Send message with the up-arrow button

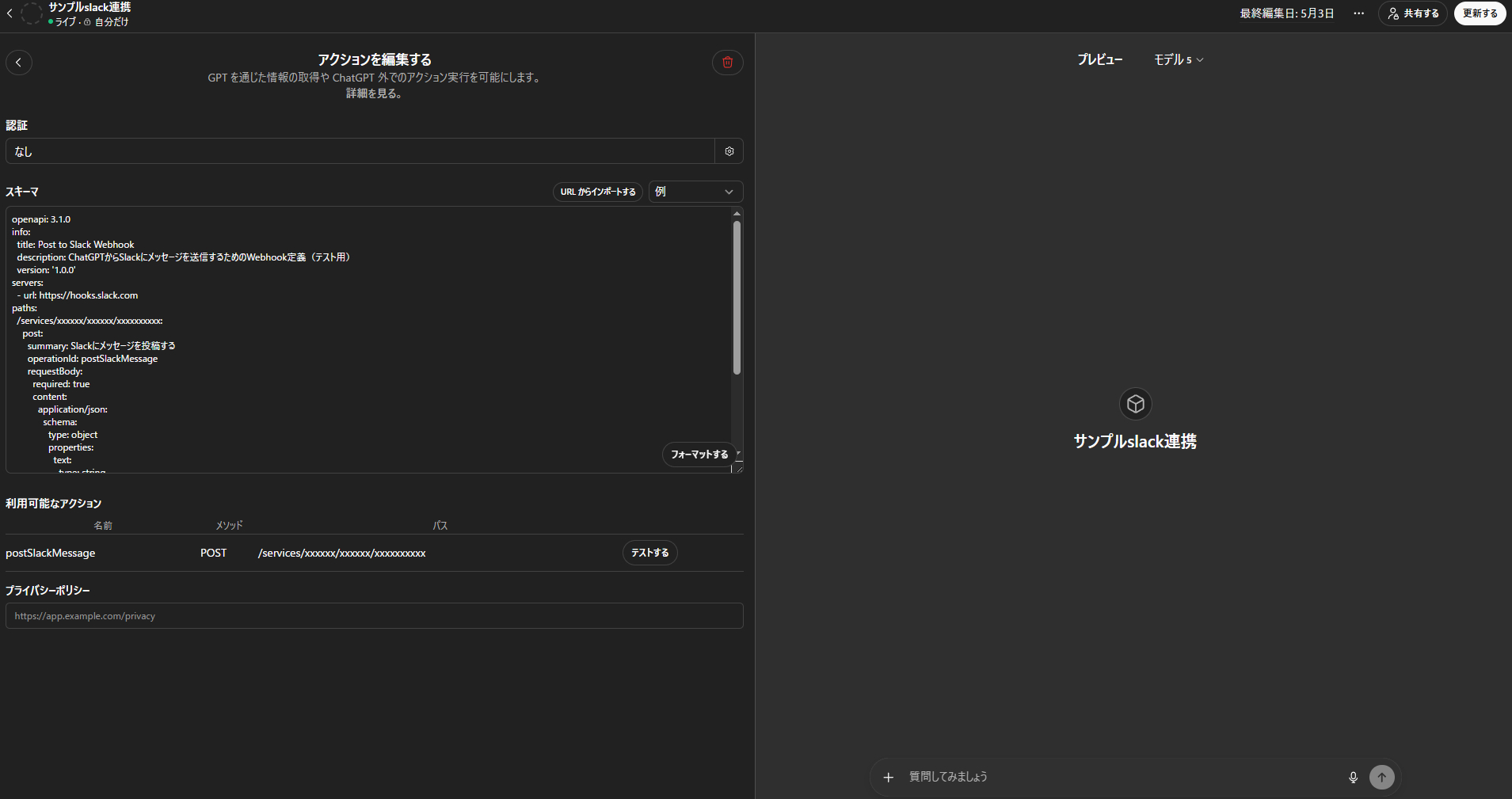[1382, 778]
